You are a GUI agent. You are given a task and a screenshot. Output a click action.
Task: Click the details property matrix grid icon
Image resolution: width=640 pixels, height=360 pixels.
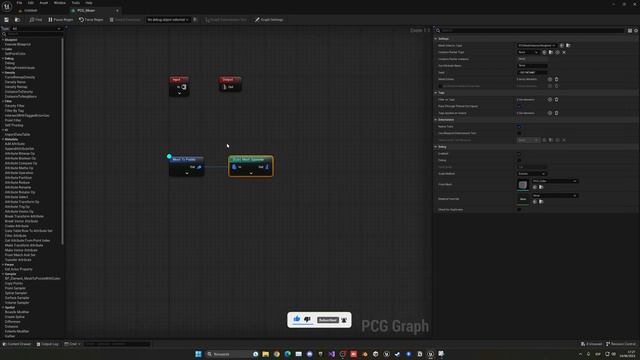tap(630, 31)
